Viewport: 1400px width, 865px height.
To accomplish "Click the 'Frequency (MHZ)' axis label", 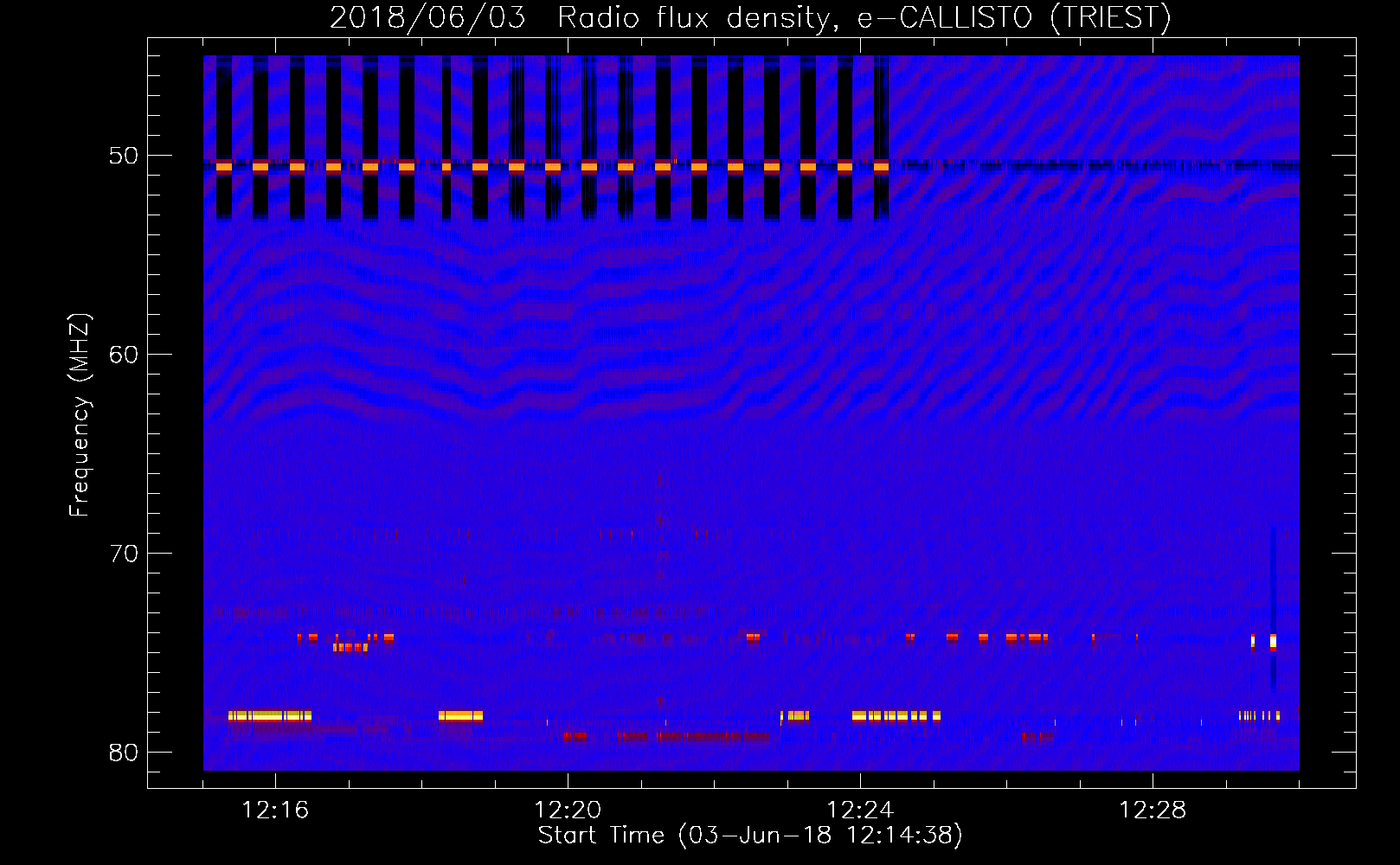I will (x=80, y=416).
